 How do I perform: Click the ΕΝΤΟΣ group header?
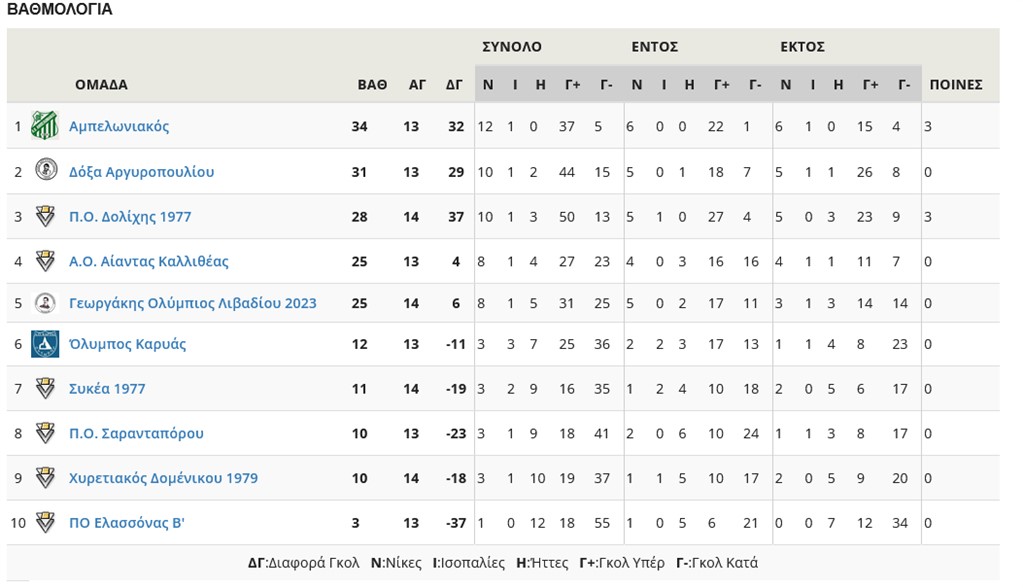[655, 47]
